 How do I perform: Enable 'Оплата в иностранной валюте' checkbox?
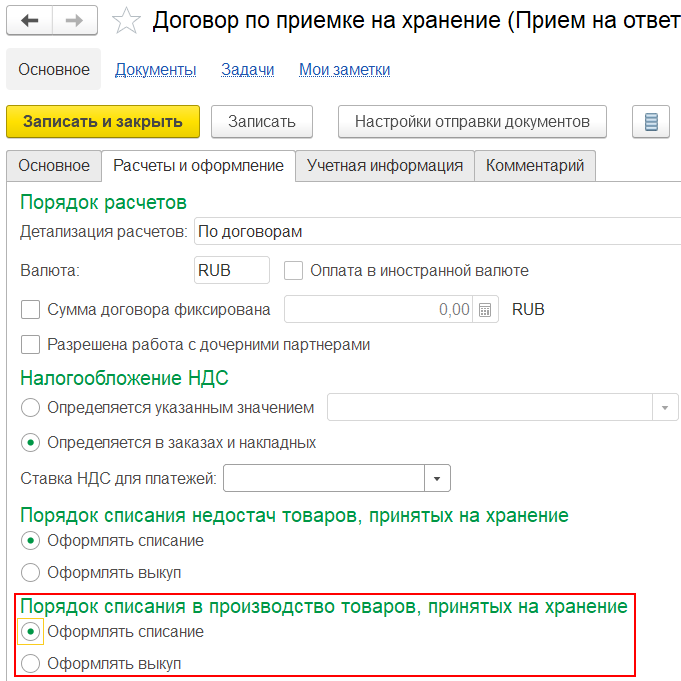(294, 270)
